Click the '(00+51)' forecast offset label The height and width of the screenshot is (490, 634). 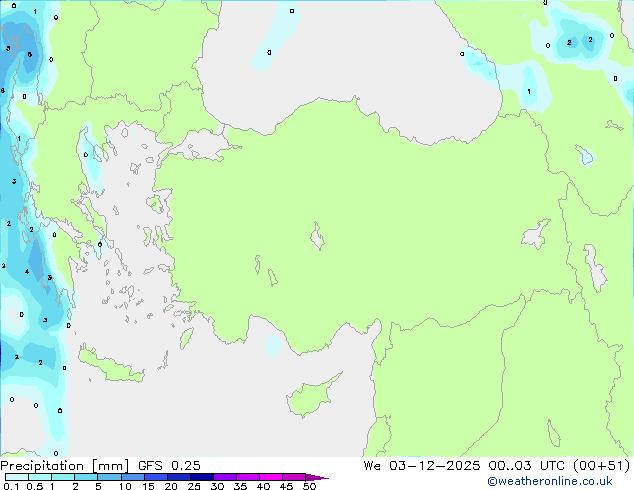pos(602,466)
